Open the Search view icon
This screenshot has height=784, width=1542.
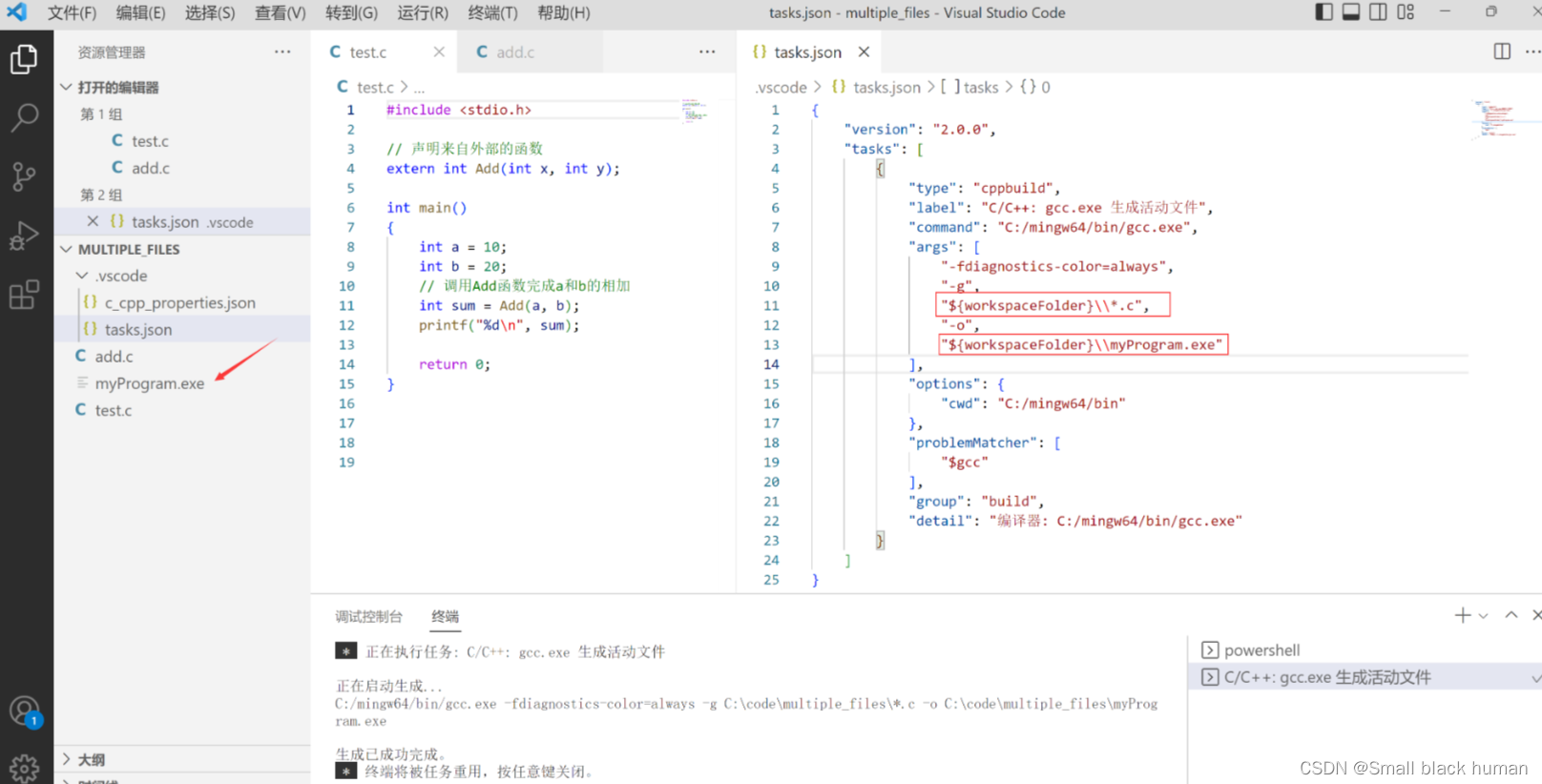coord(24,117)
